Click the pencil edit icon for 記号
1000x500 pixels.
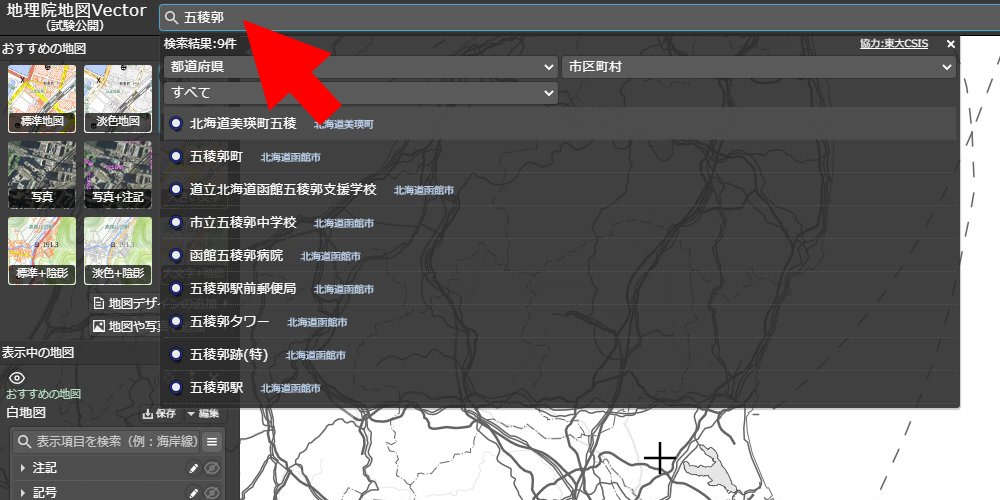194,493
